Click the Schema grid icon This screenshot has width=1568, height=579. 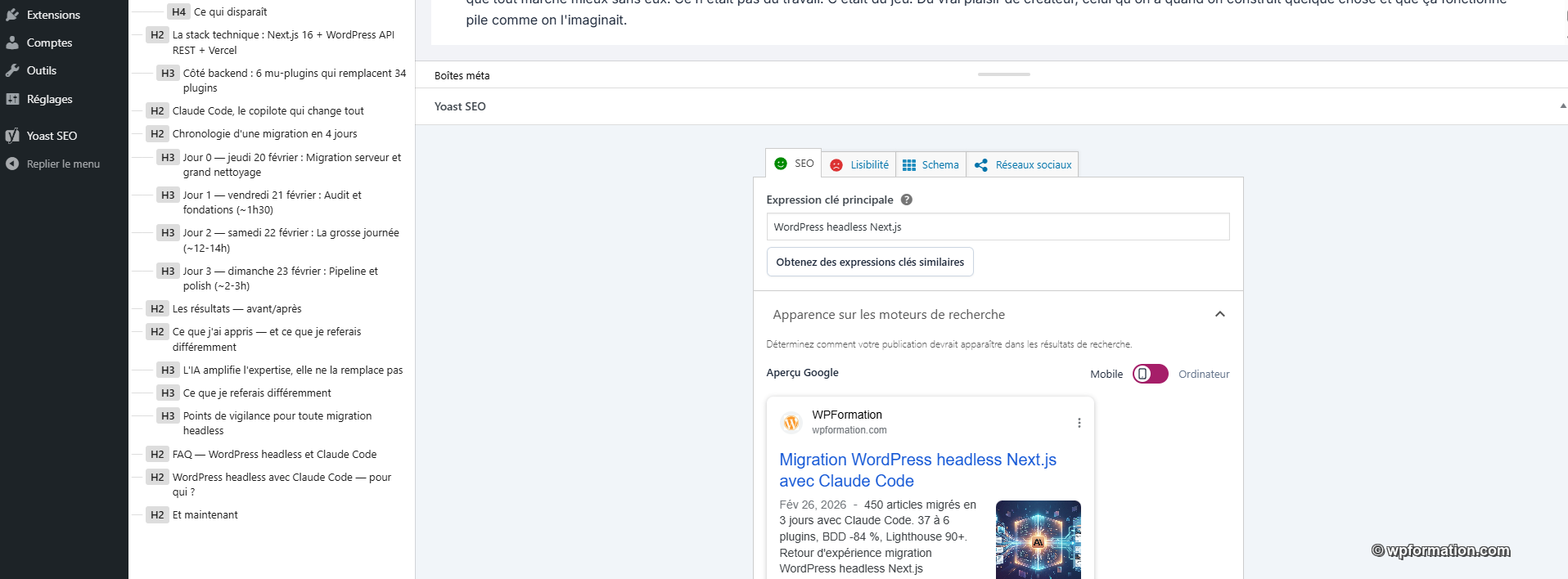pyautogui.click(x=909, y=165)
